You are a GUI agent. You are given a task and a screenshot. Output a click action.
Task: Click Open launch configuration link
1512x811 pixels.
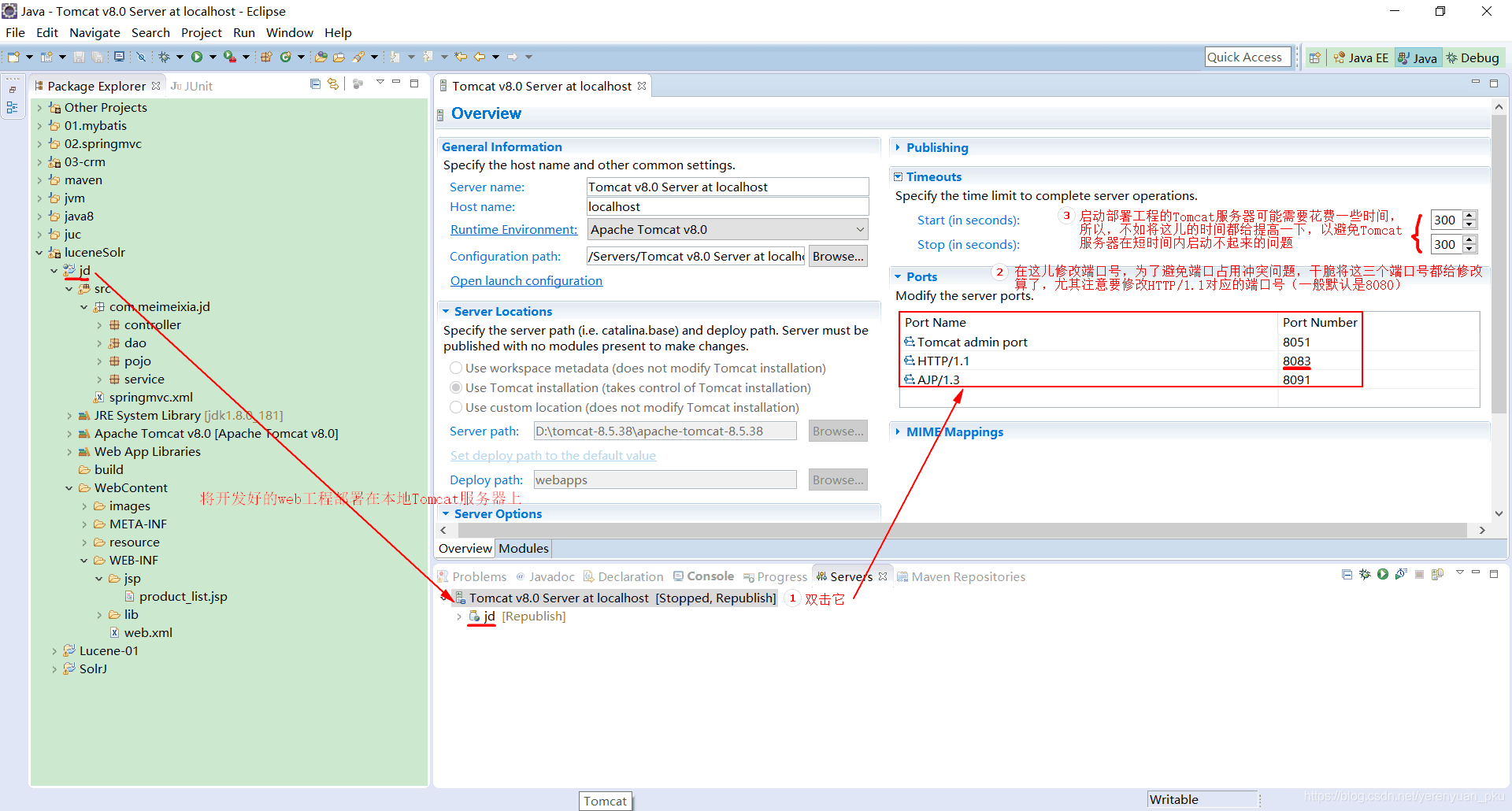pyautogui.click(x=526, y=280)
